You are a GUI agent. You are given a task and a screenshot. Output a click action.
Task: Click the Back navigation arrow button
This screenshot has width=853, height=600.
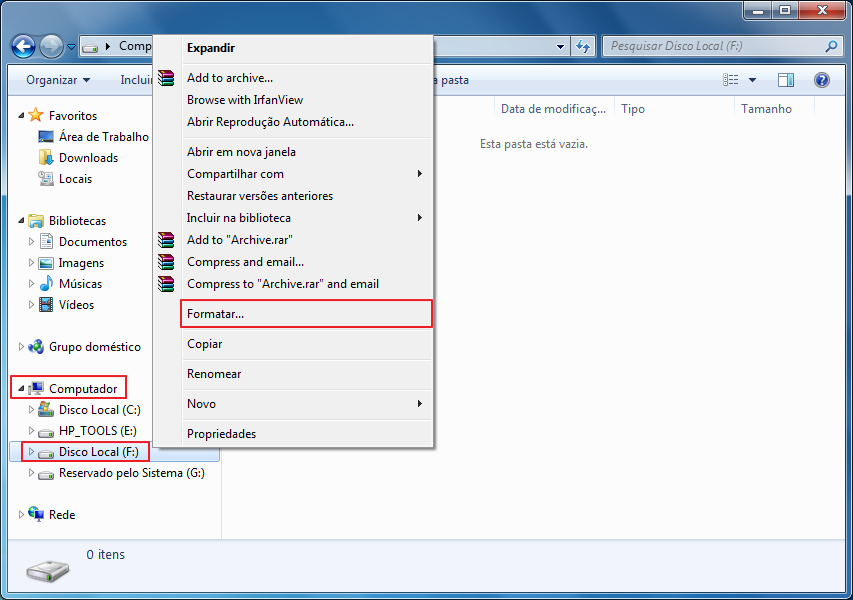pos(23,46)
